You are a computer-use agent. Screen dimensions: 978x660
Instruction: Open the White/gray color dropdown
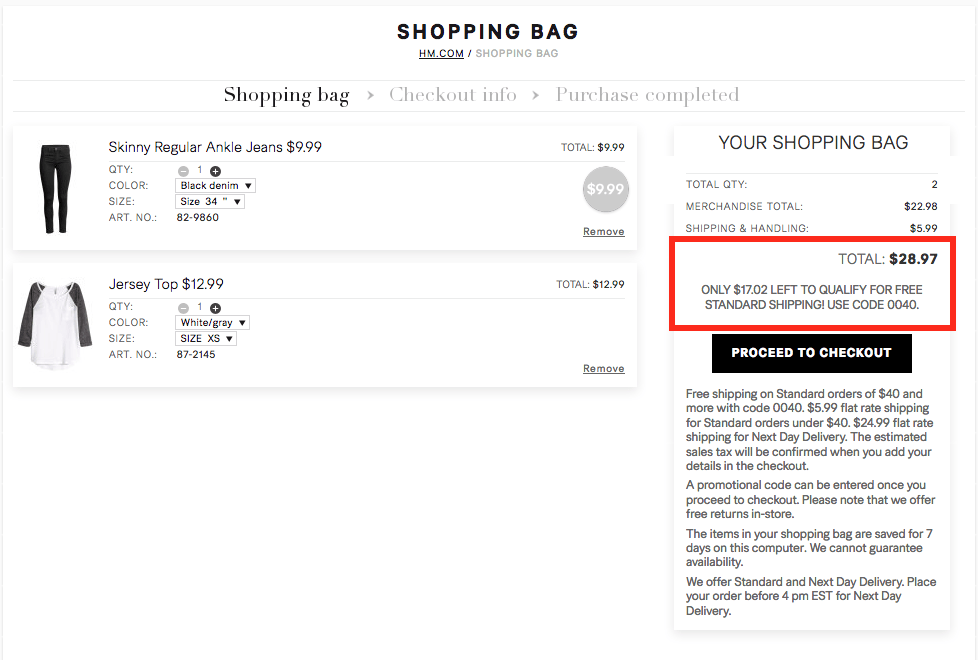(x=212, y=323)
